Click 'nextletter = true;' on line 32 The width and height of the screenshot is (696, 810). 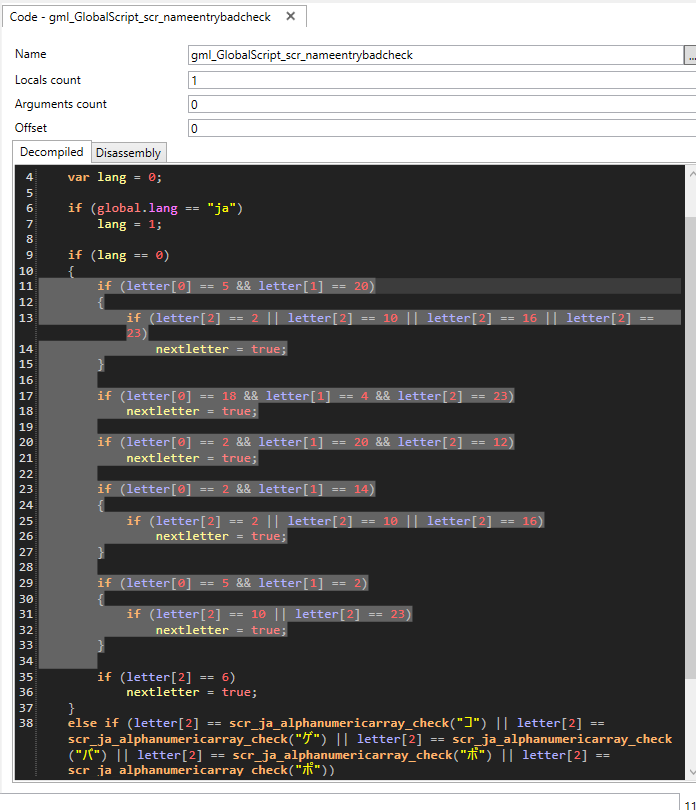tap(221, 630)
